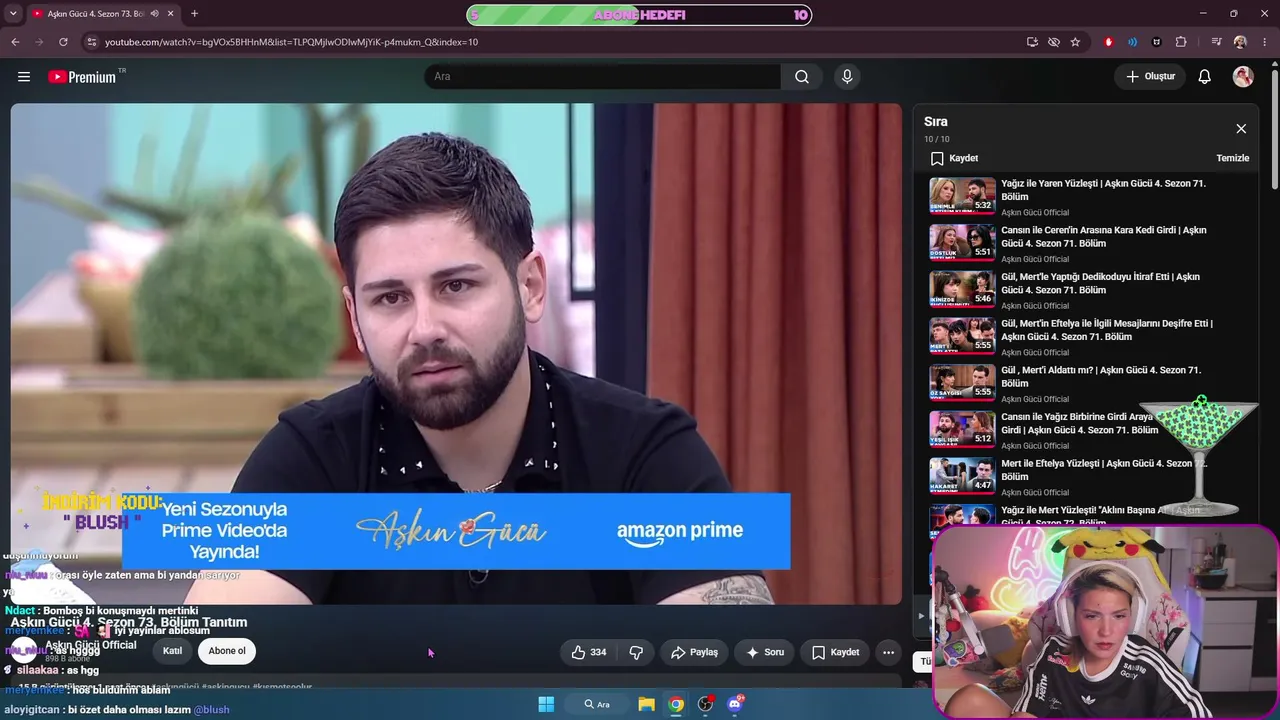Open the YouTube guide hamburger menu
The height and width of the screenshot is (720, 1280).
pyautogui.click(x=24, y=77)
